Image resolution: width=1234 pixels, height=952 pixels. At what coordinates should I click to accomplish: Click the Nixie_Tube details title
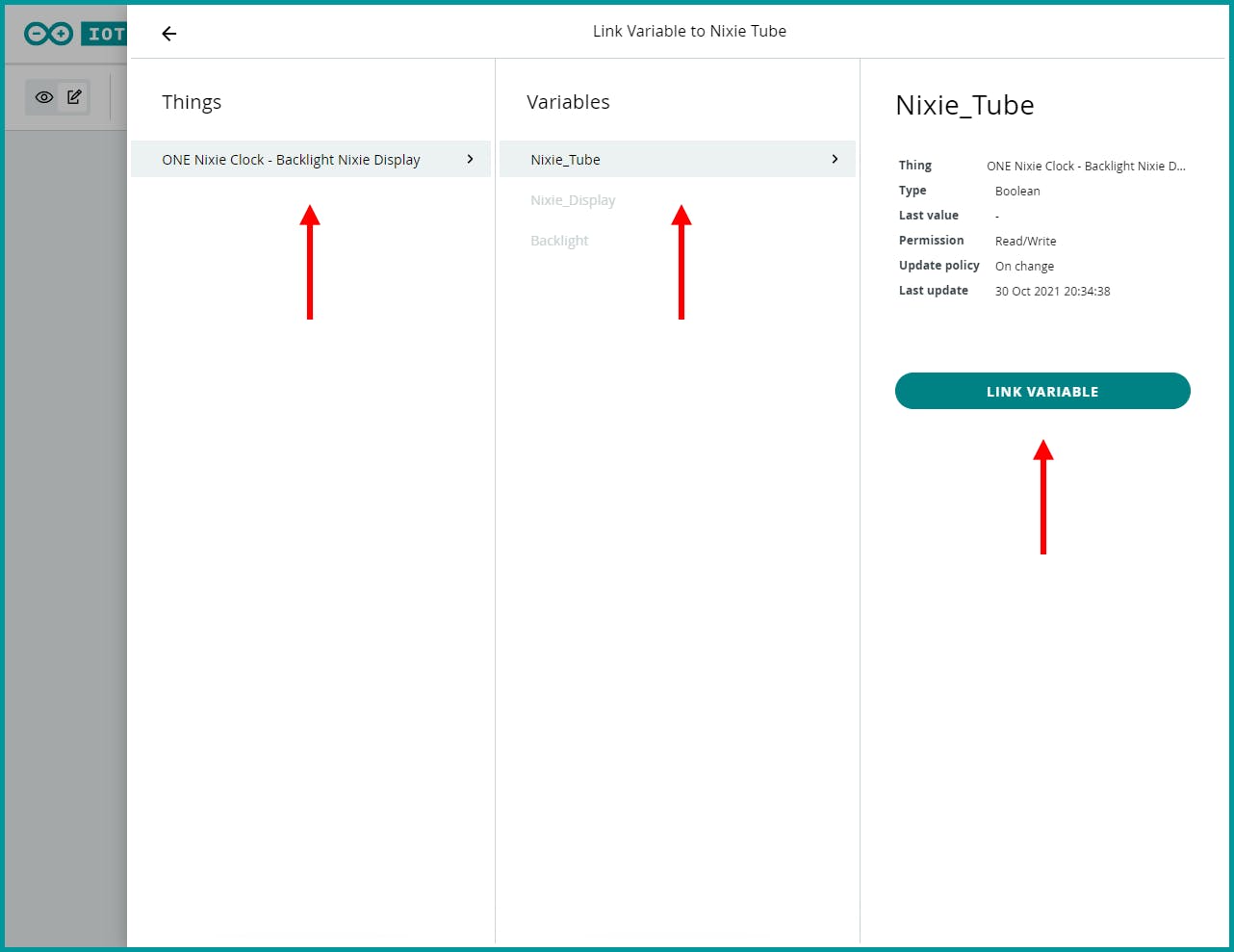click(x=964, y=105)
